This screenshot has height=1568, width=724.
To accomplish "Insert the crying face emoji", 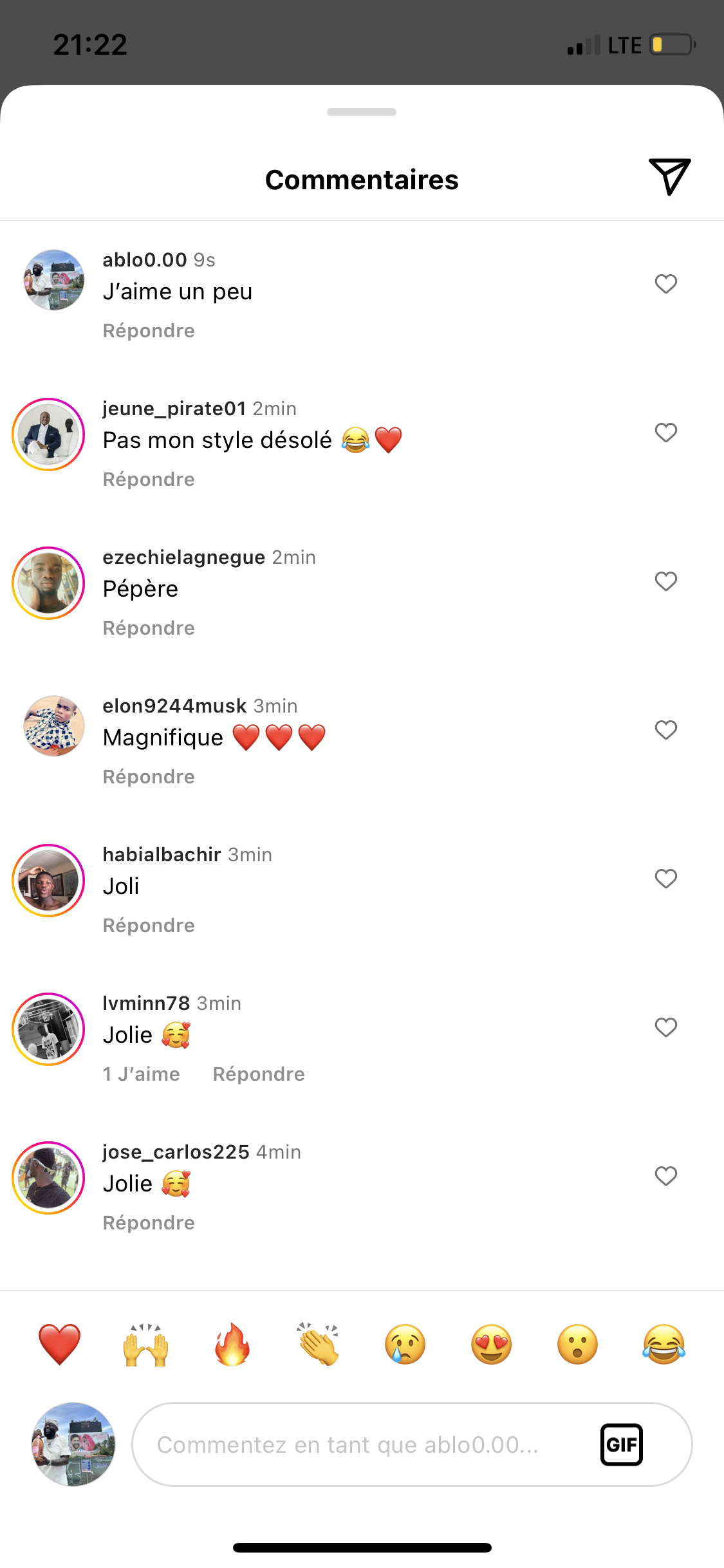I will click(x=405, y=1345).
